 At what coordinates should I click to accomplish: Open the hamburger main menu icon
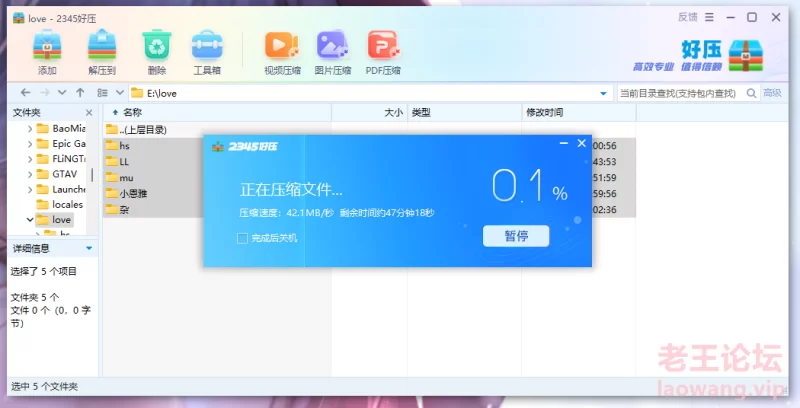coord(709,17)
